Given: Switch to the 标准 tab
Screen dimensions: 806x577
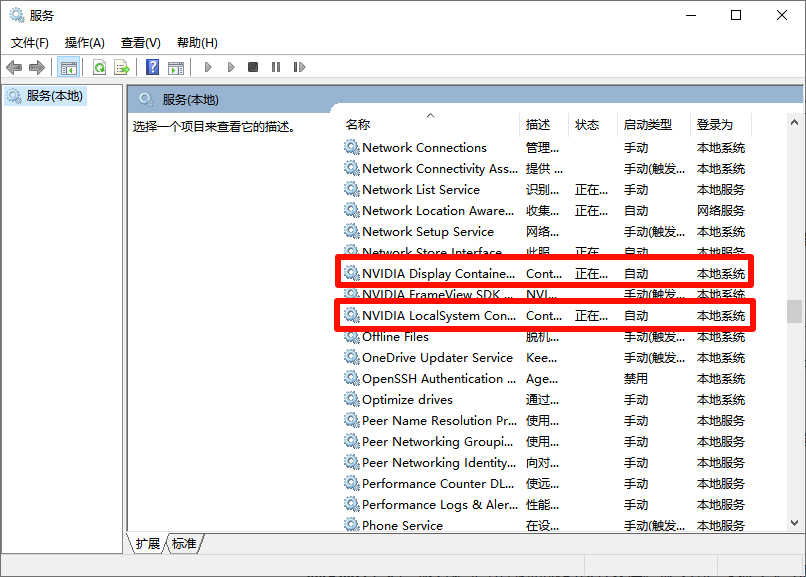Looking at the screenshot, I should tap(184, 544).
